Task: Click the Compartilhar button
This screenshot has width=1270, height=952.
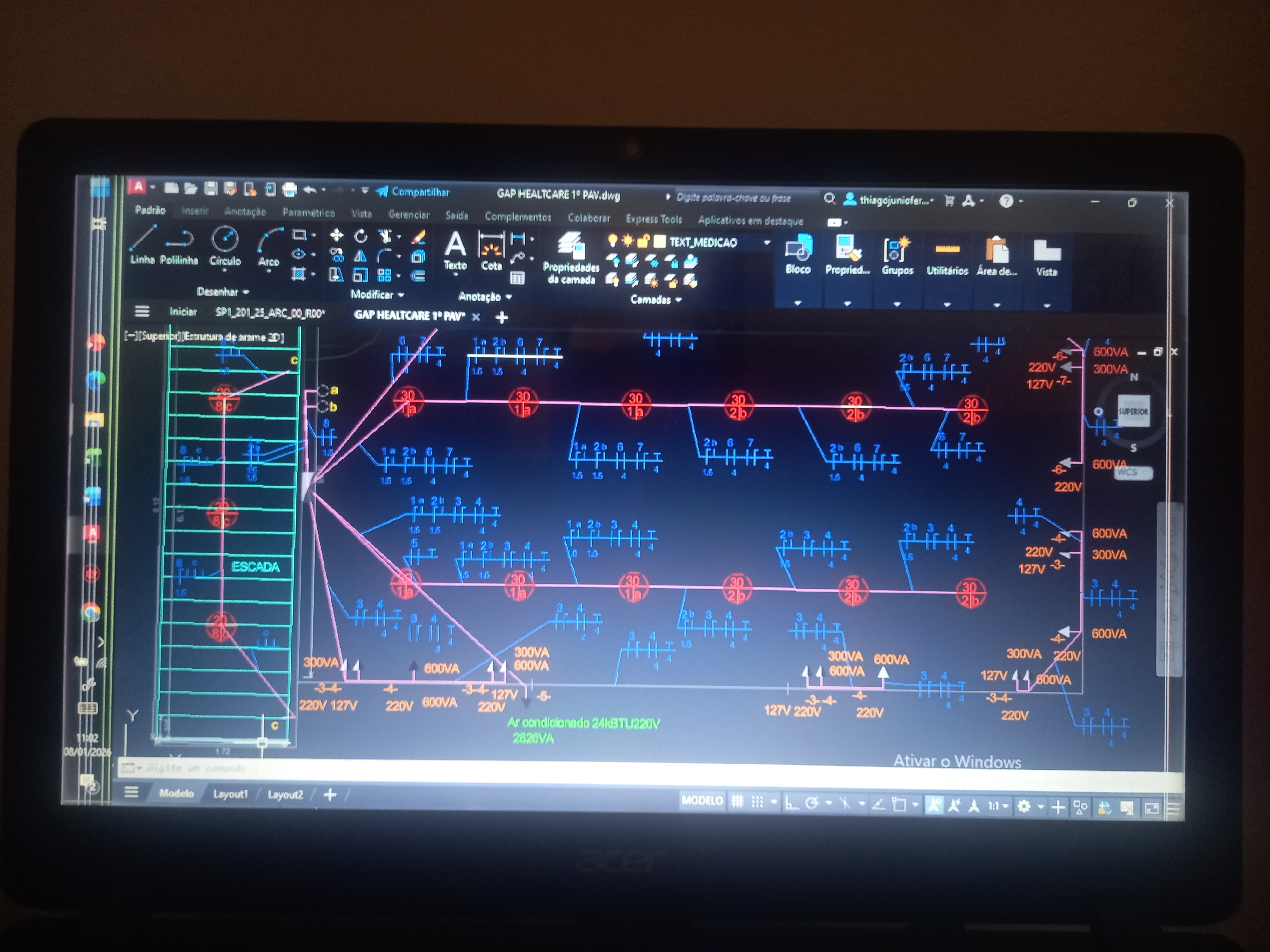Action: [x=413, y=192]
